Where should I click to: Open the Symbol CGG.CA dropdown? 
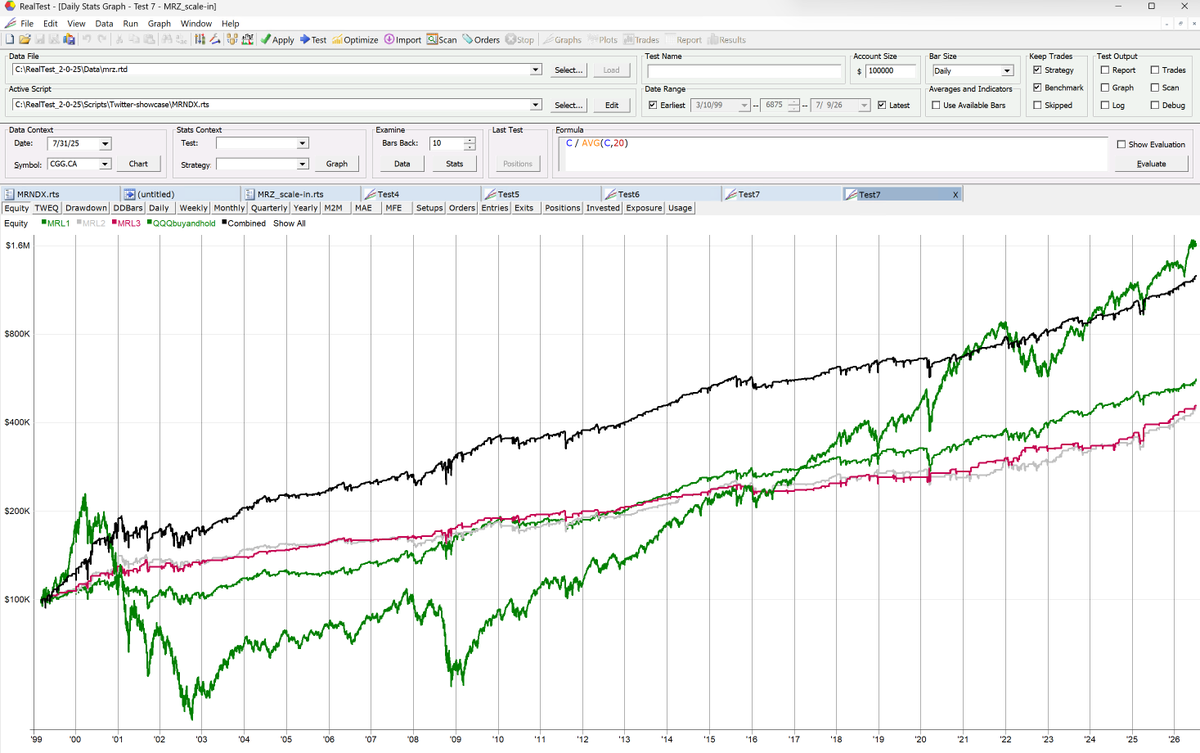click(105, 164)
